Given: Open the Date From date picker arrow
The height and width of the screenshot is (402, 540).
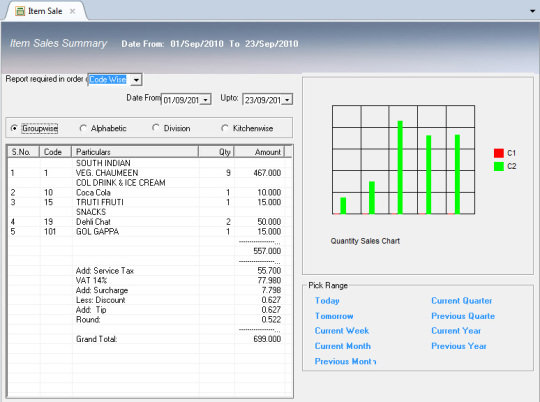Looking at the screenshot, I should pos(206,100).
